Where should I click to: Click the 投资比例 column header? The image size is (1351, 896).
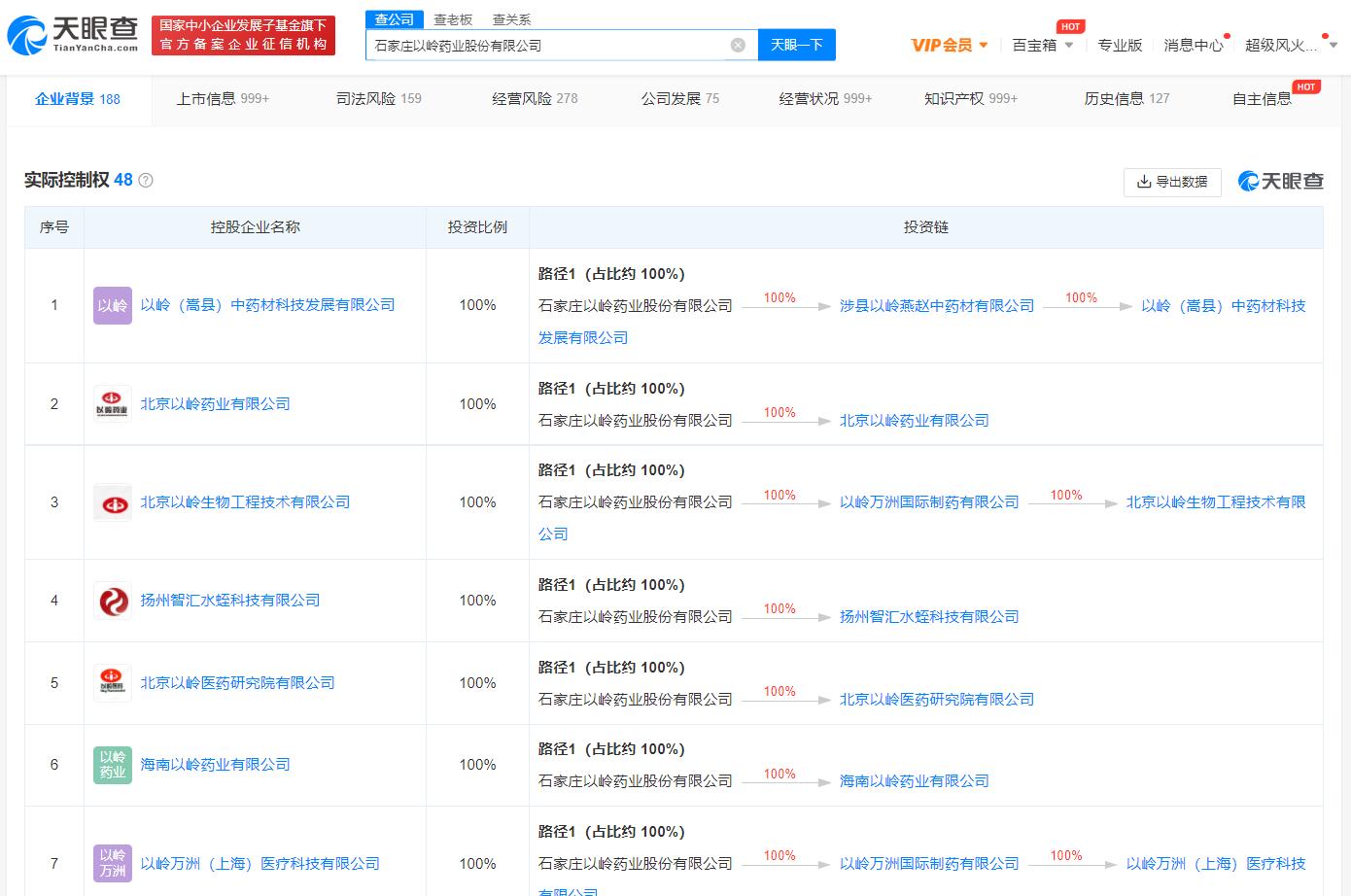477,227
